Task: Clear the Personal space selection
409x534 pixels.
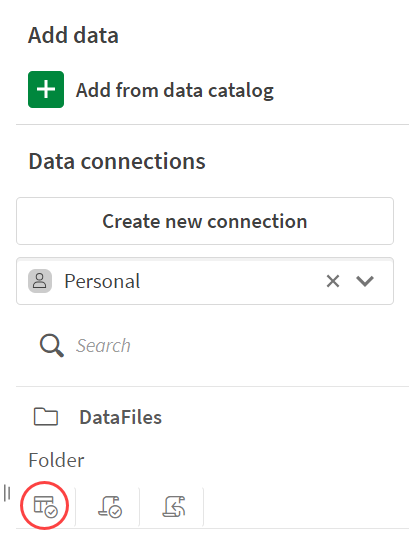Action: [333, 281]
